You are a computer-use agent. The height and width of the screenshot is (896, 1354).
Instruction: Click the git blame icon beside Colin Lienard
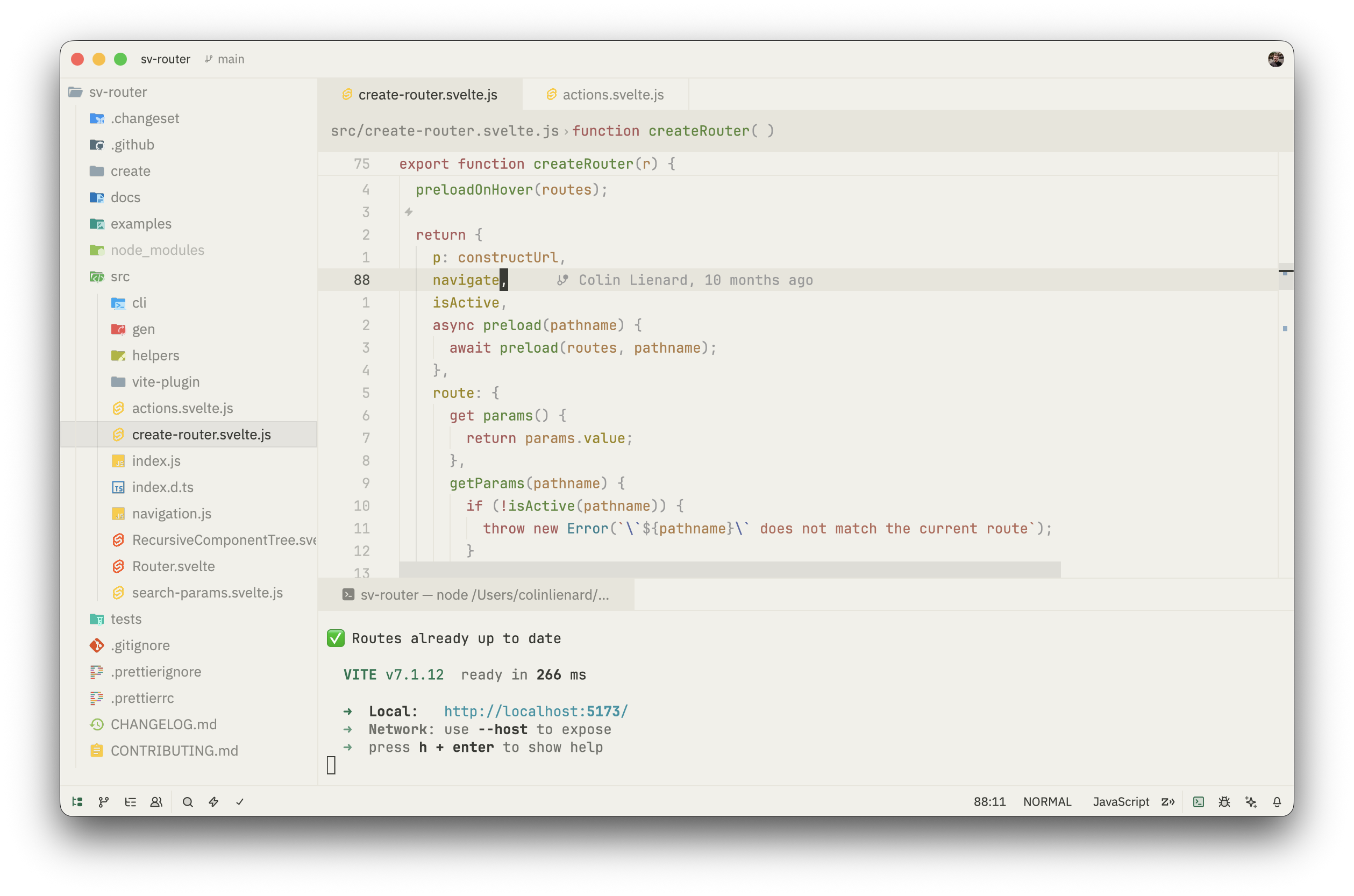[563, 280]
